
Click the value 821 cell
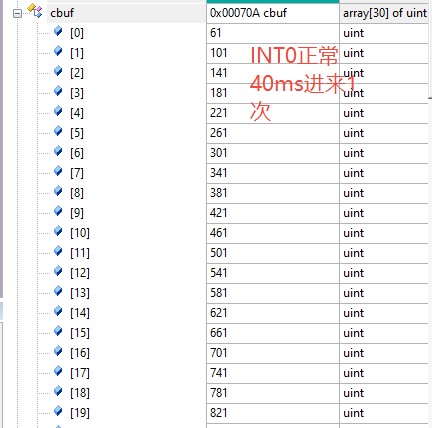coord(273,413)
